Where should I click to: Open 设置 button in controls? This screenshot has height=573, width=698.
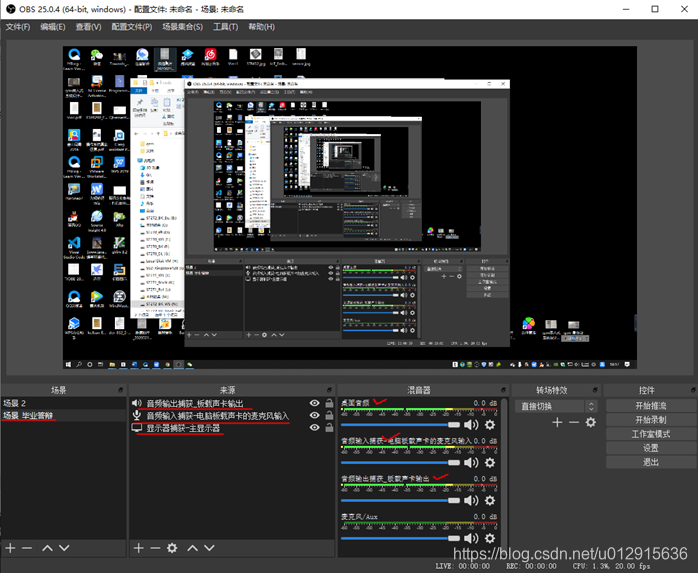point(650,448)
